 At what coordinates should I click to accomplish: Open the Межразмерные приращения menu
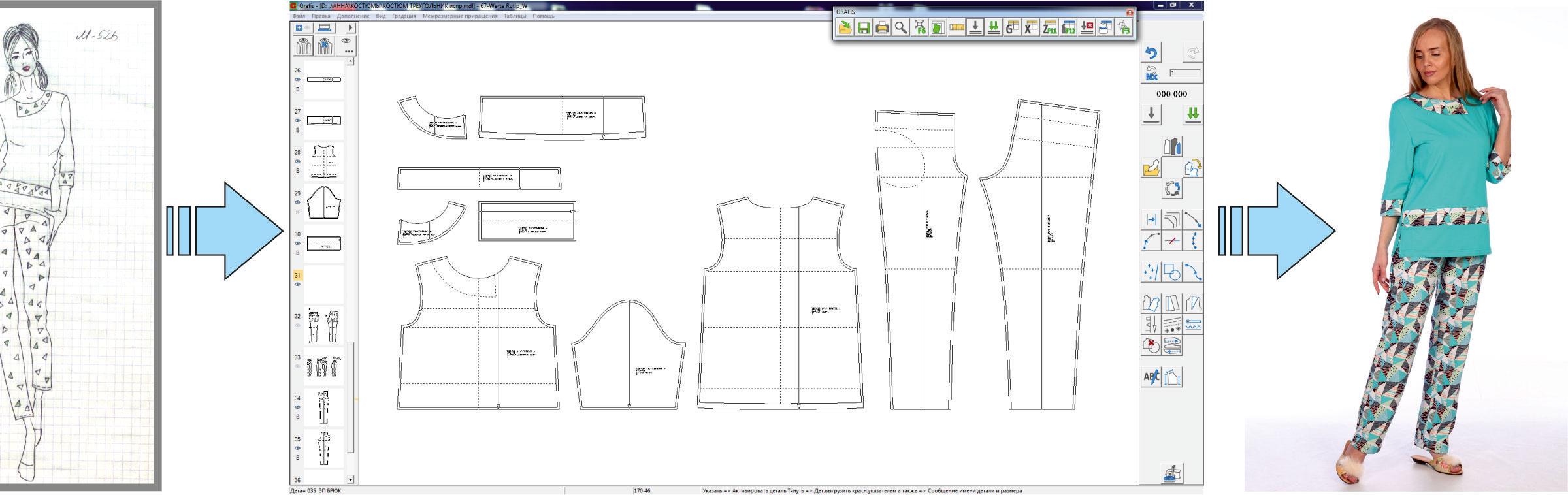(x=460, y=16)
